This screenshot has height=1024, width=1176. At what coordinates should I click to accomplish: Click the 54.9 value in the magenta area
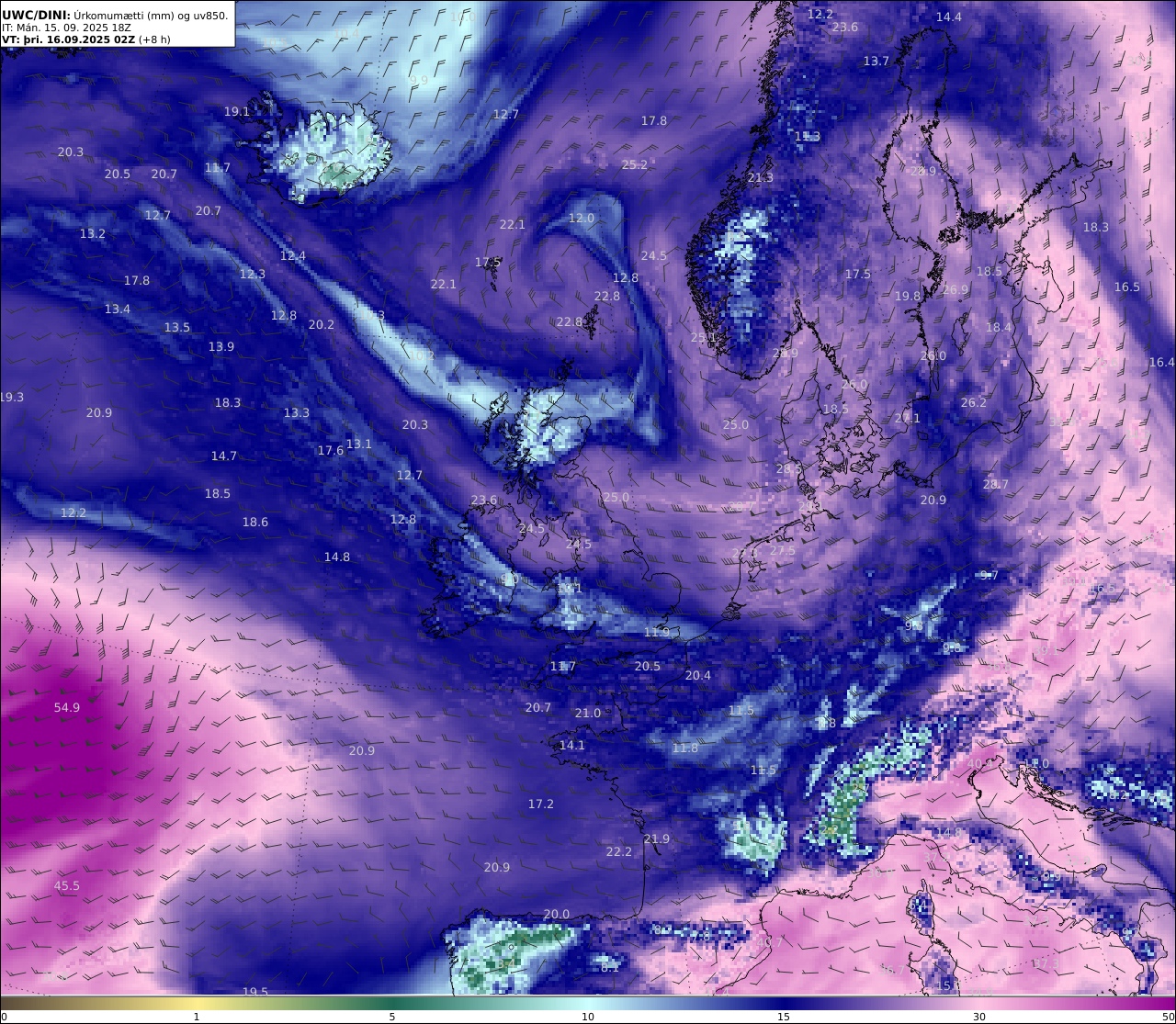point(67,707)
